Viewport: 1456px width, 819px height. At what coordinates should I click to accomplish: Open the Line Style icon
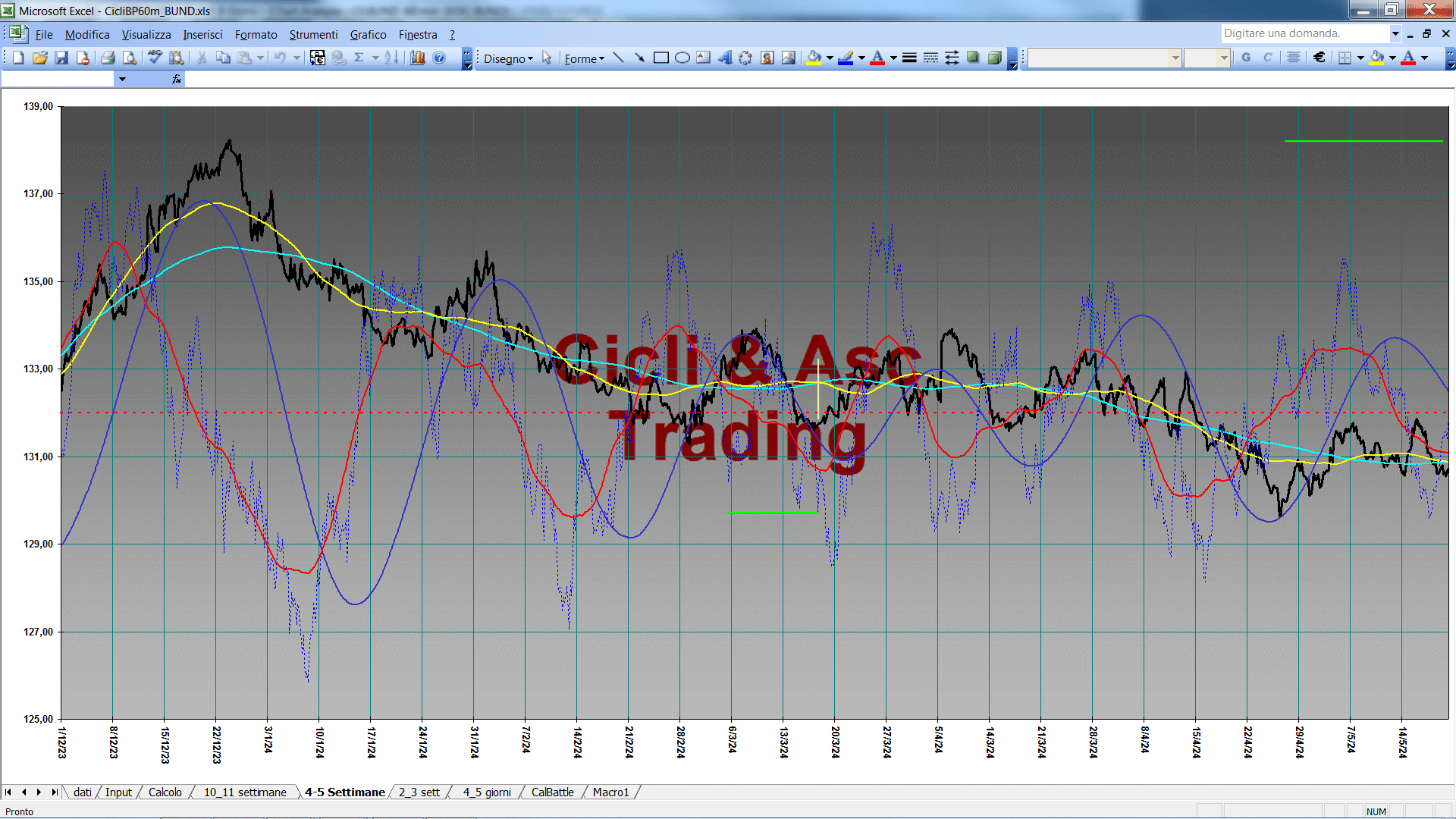pyautogui.click(x=909, y=58)
